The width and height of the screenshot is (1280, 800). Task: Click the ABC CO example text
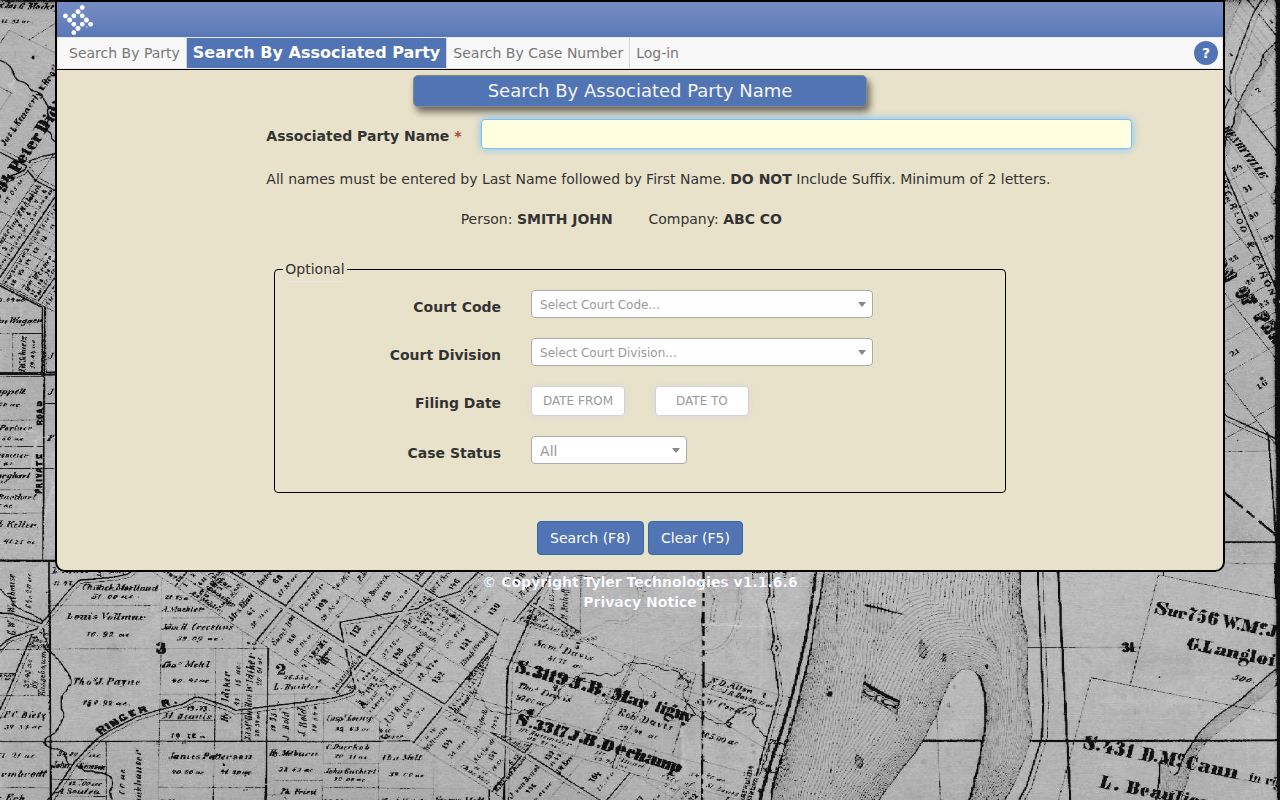[x=753, y=219]
